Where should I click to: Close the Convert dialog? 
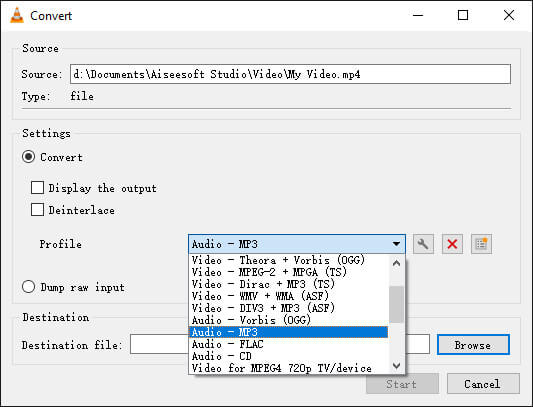click(509, 15)
